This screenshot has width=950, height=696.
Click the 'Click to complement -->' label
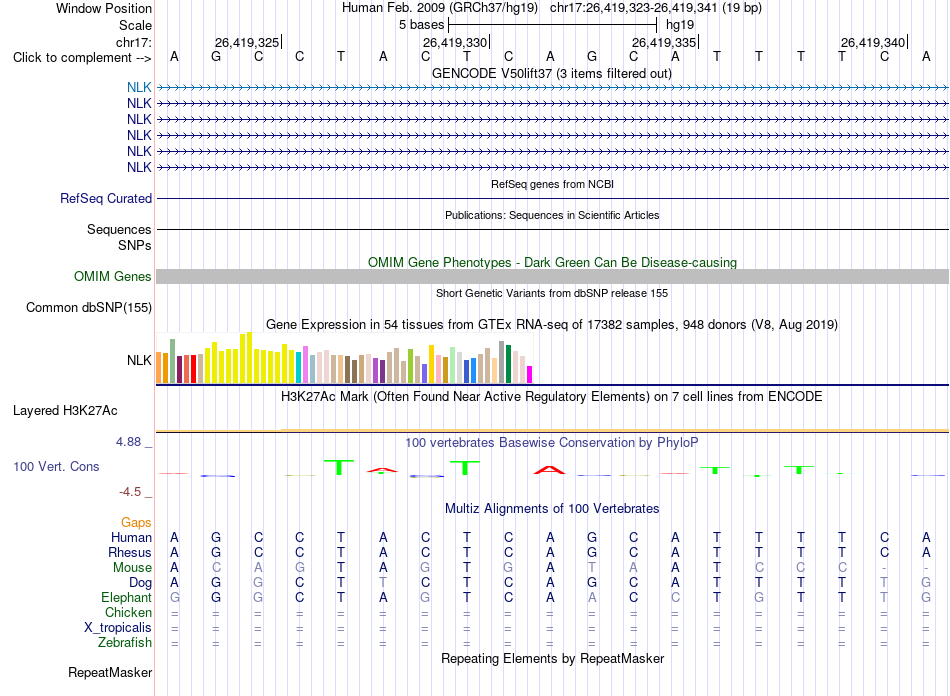(x=82, y=58)
